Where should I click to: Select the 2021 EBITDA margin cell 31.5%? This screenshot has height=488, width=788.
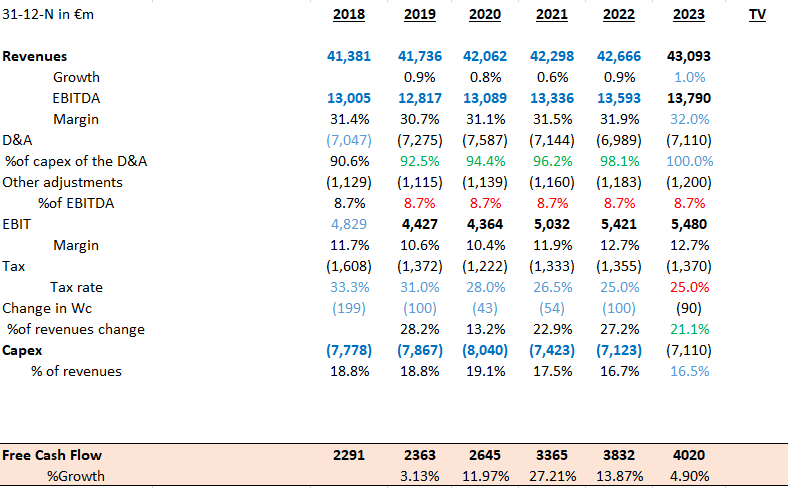tap(554, 120)
